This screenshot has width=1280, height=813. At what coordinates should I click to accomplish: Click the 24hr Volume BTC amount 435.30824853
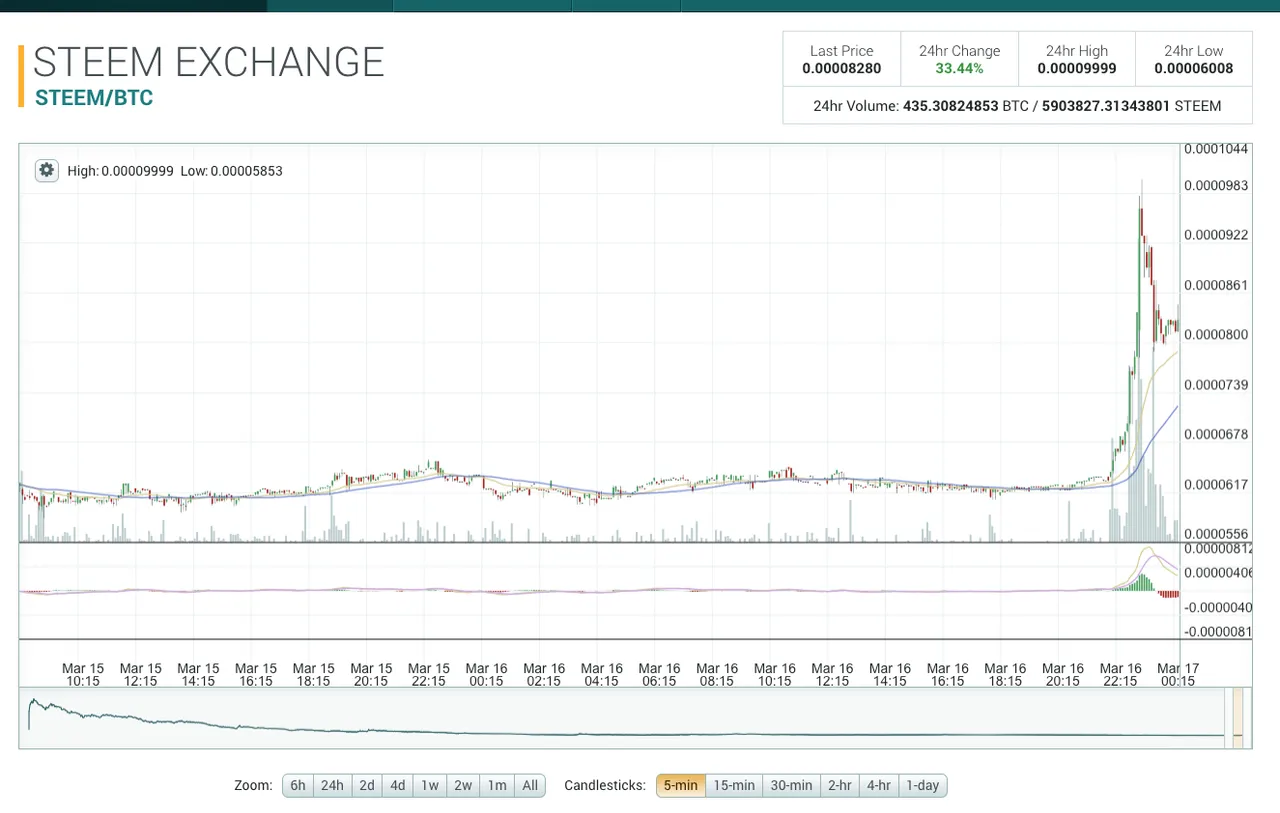[x=950, y=105]
